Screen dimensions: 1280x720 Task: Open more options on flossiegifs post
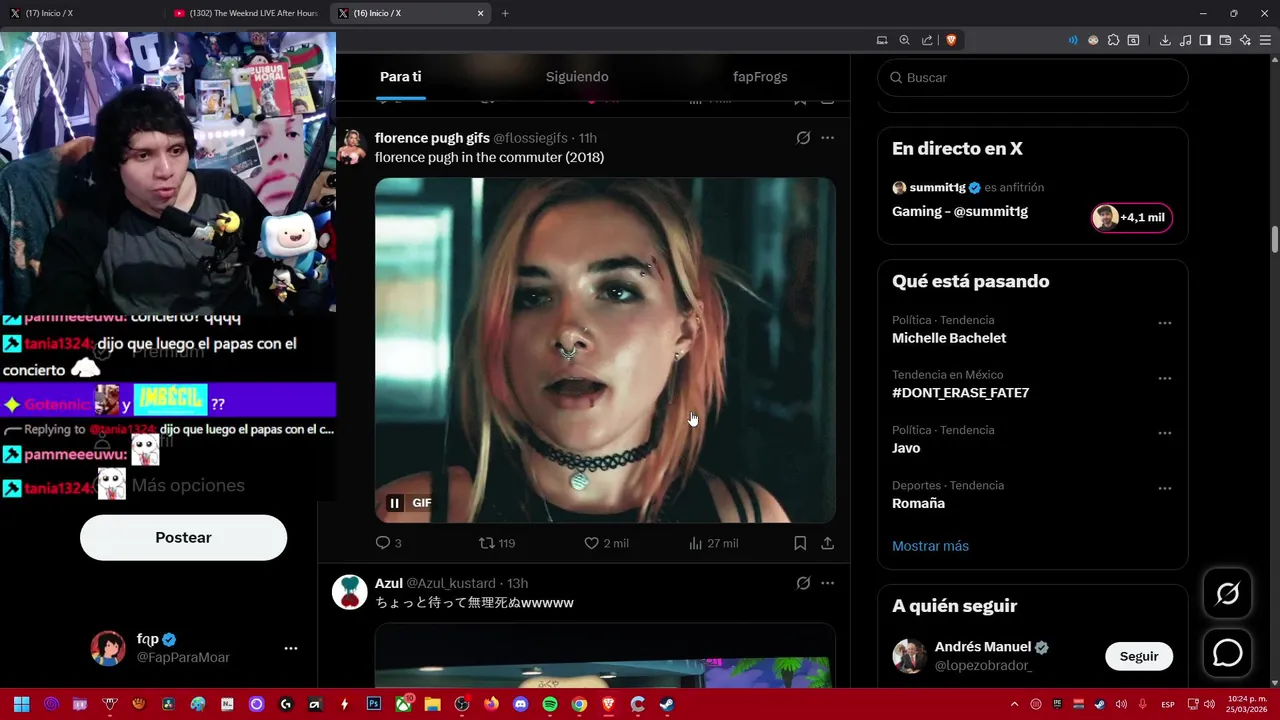[x=827, y=138]
